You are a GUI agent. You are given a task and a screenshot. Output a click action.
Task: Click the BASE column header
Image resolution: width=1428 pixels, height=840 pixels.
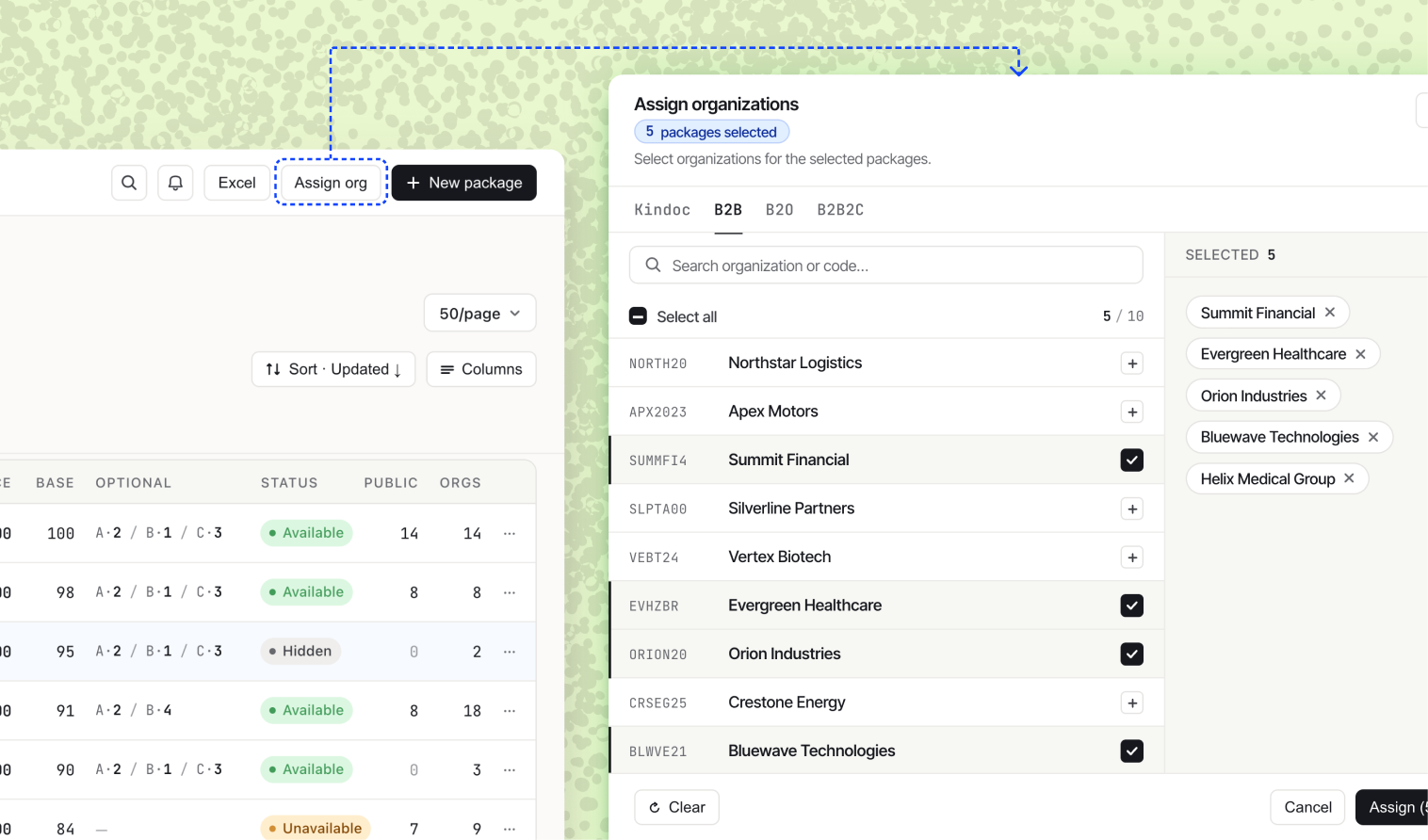pyautogui.click(x=55, y=483)
